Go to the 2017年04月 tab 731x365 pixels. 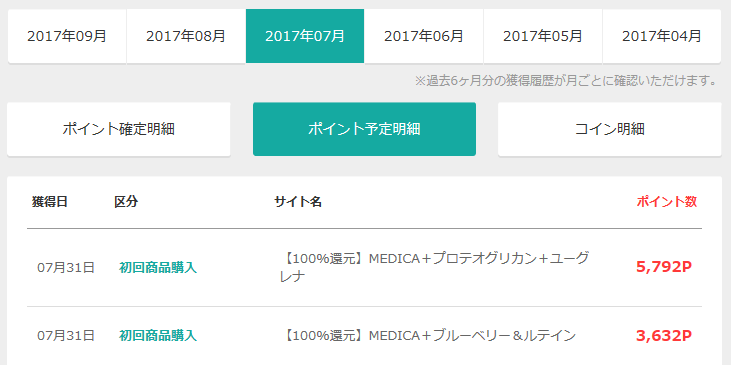[662, 36]
